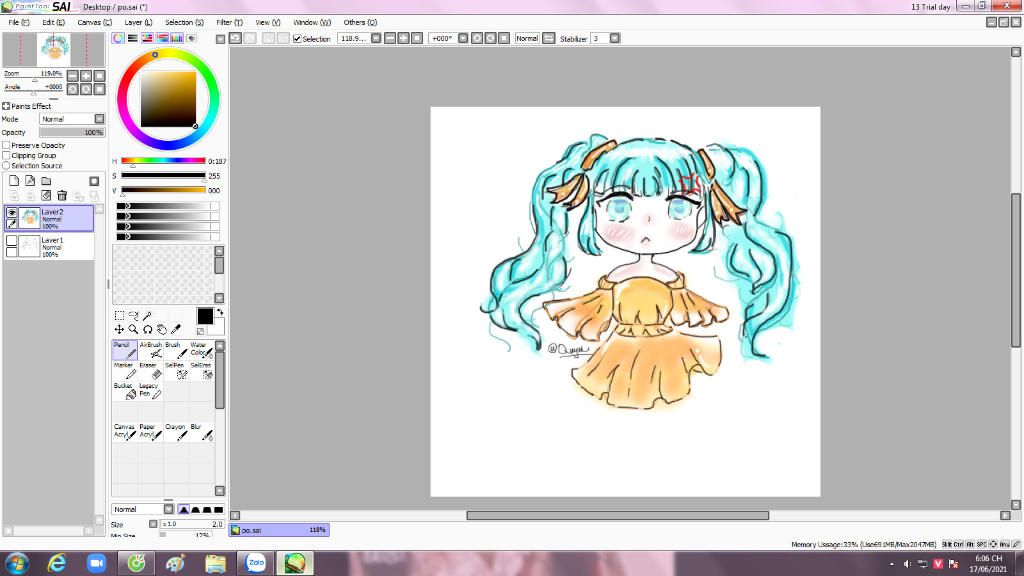Select the Bucket tool
1024x576 pixels.
point(124,391)
